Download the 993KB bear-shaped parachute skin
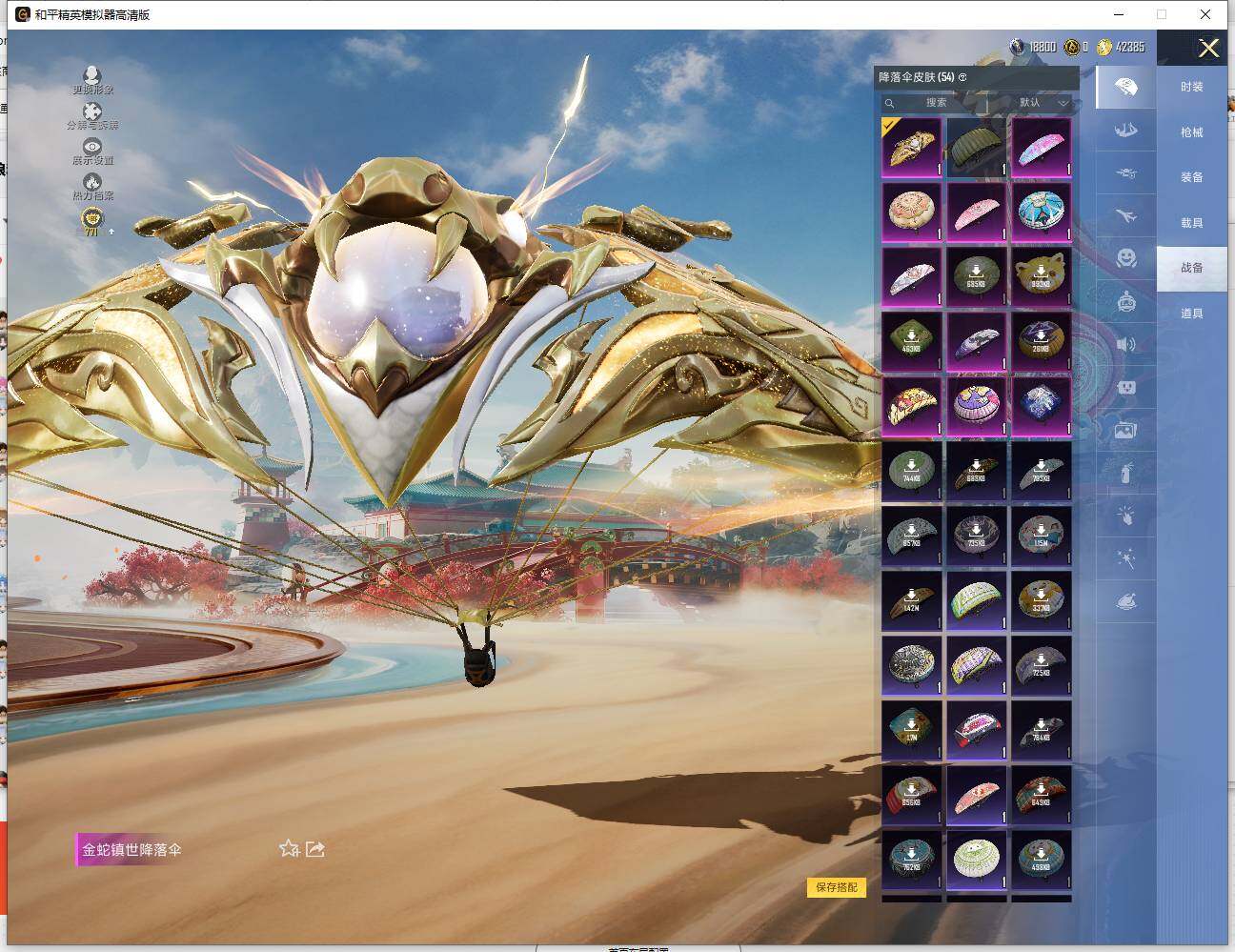Viewport: 1235px width, 952px height. [1042, 276]
